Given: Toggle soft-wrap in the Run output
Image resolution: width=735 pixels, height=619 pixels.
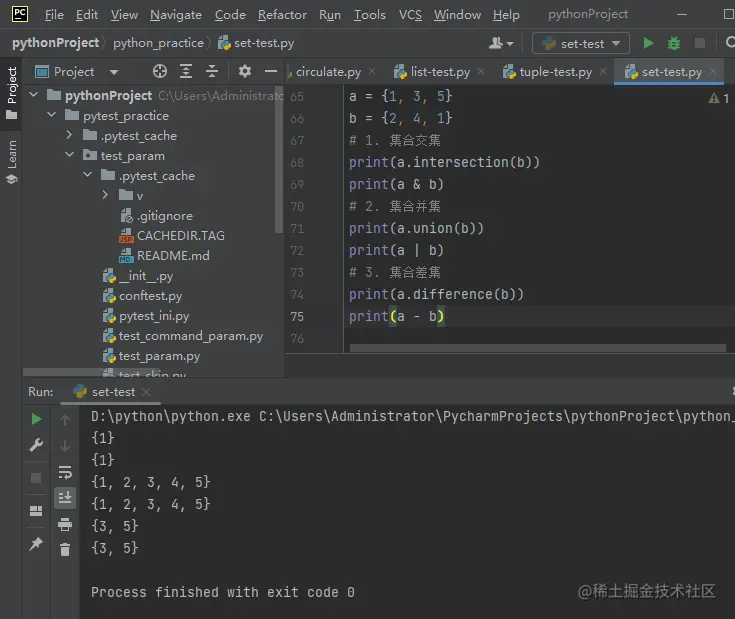Looking at the screenshot, I should coord(65,472).
